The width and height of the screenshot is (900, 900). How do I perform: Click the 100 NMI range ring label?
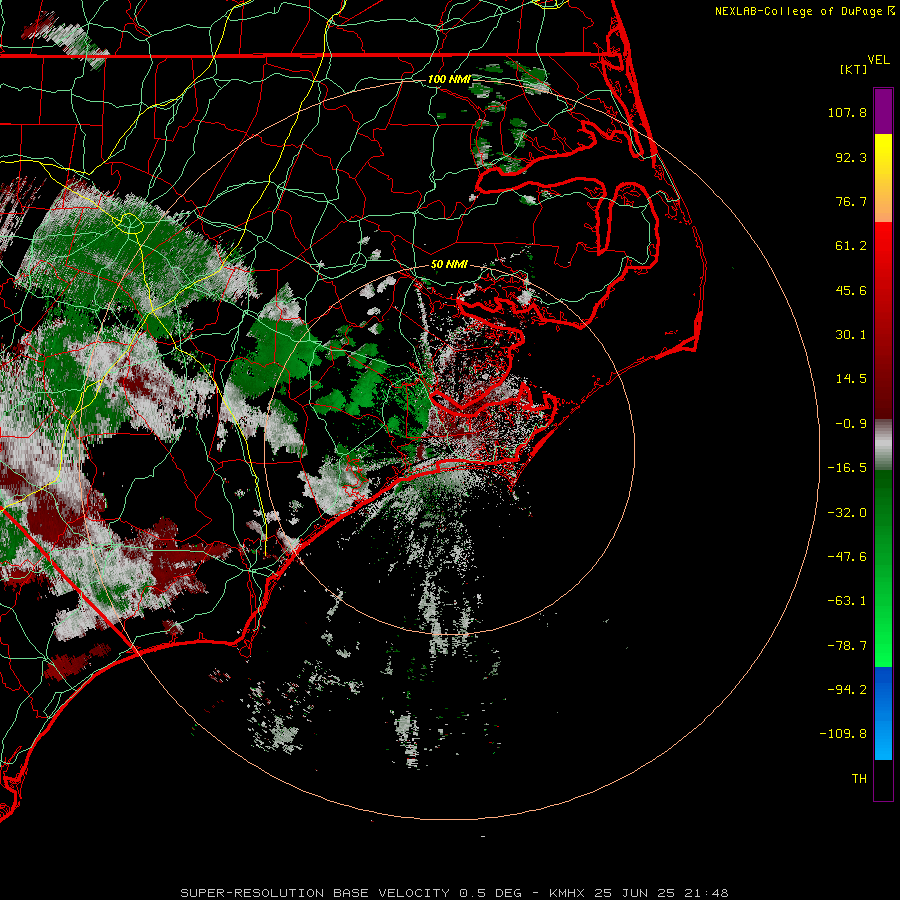[449, 79]
